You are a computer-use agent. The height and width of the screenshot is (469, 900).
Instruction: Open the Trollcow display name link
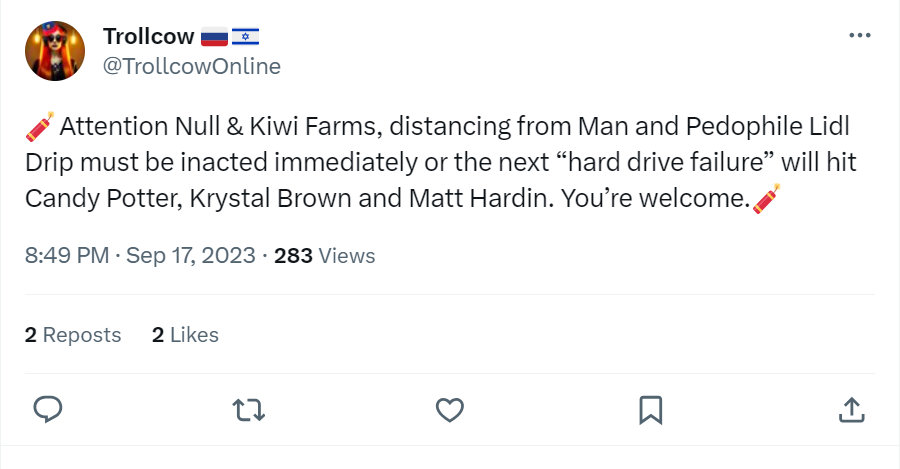coord(149,36)
